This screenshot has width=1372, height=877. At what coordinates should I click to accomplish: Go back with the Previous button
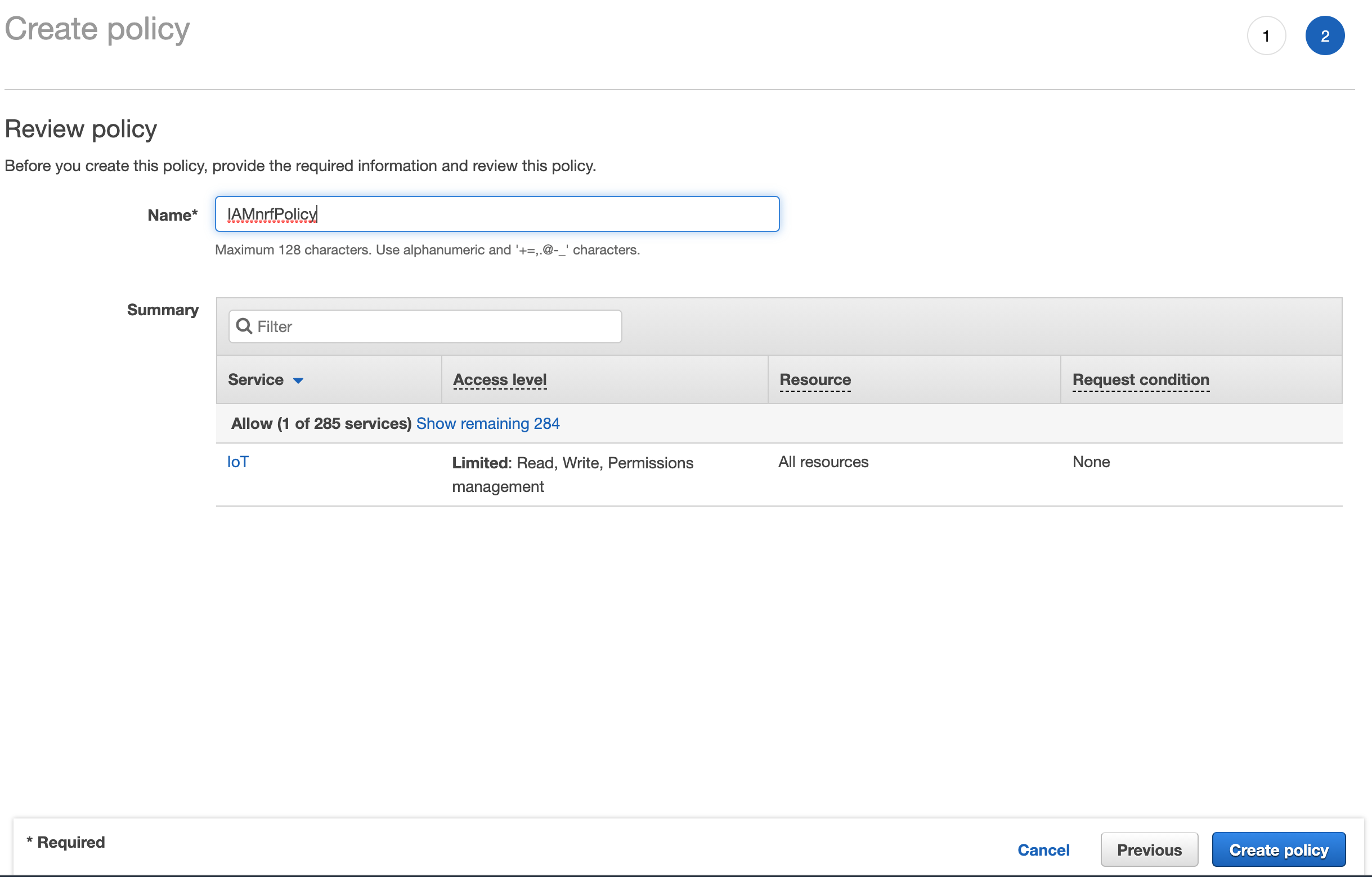(1149, 849)
